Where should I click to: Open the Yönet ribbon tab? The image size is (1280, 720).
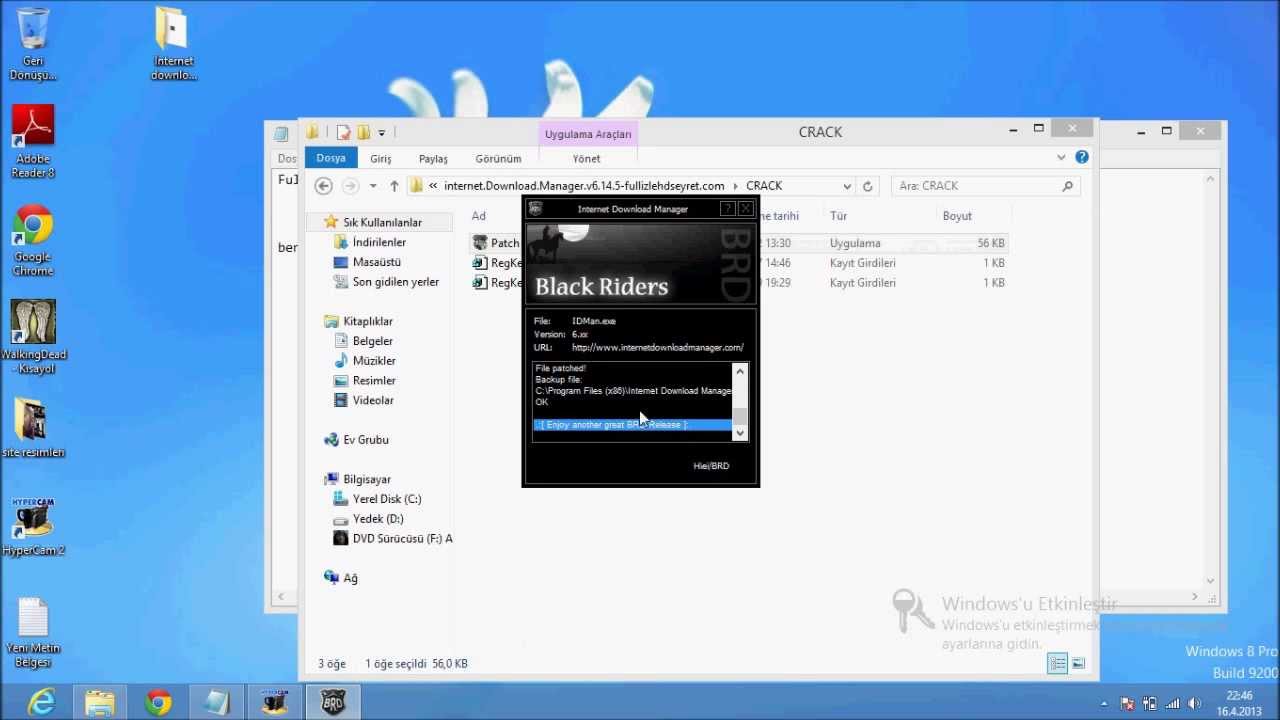tap(586, 158)
